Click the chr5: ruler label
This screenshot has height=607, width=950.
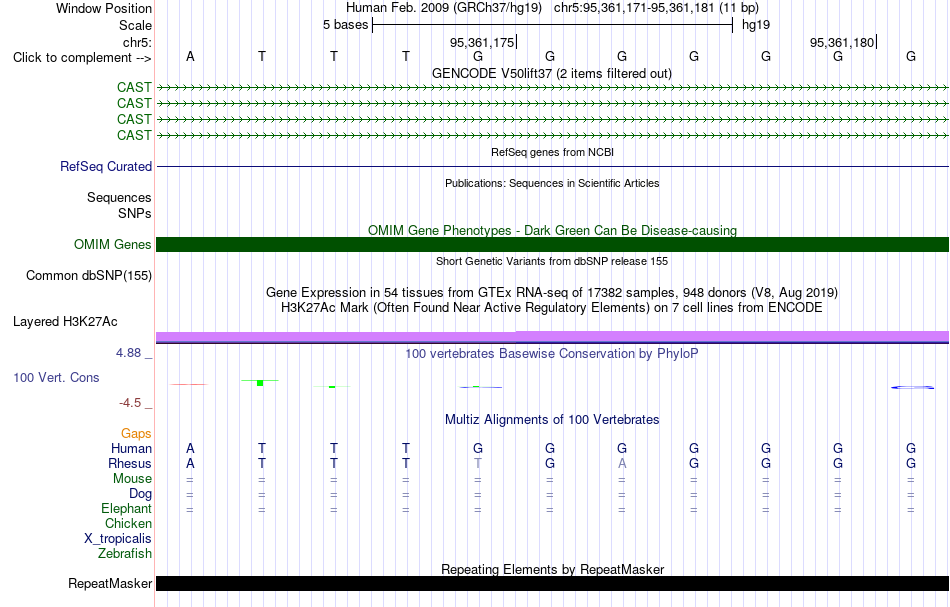(137, 42)
